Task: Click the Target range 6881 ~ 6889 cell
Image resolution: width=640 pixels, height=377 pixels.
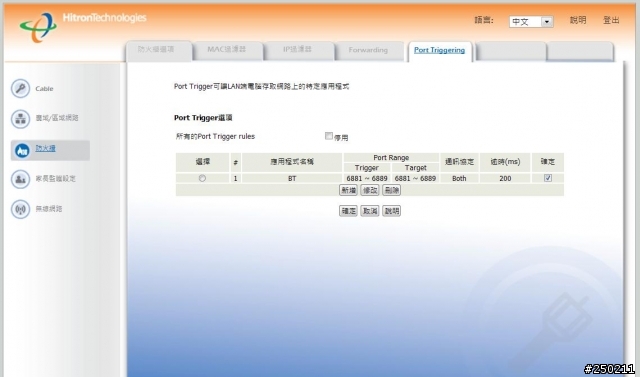Action: 415,178
